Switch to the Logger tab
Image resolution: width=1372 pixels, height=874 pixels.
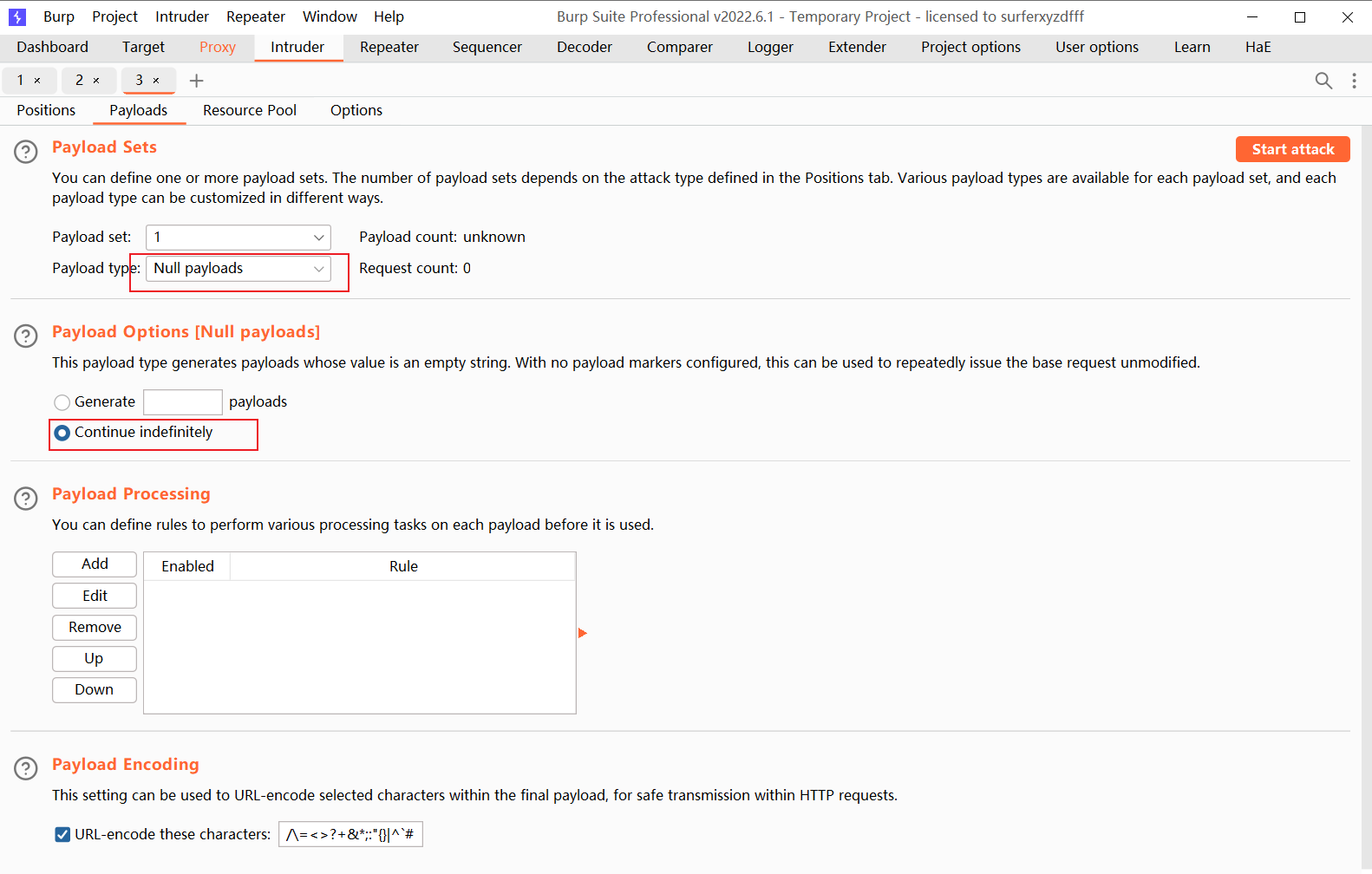click(x=770, y=47)
